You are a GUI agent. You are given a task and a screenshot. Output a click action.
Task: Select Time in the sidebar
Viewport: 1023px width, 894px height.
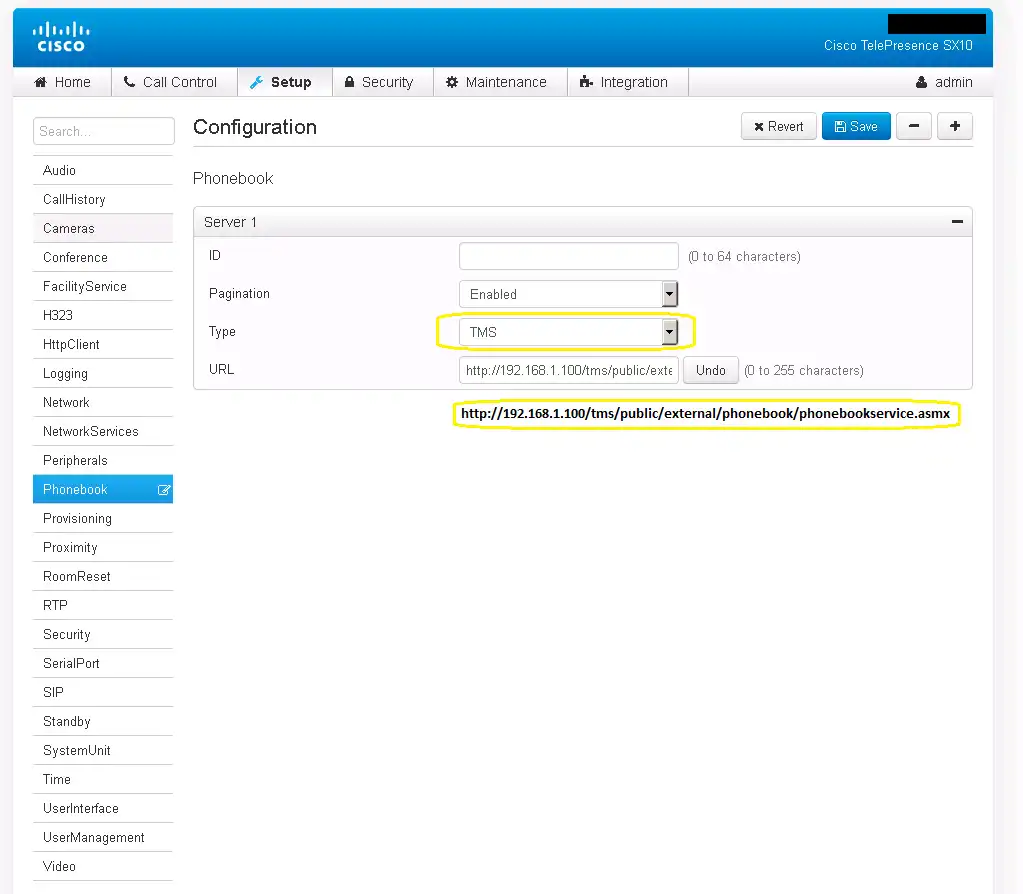pos(103,780)
